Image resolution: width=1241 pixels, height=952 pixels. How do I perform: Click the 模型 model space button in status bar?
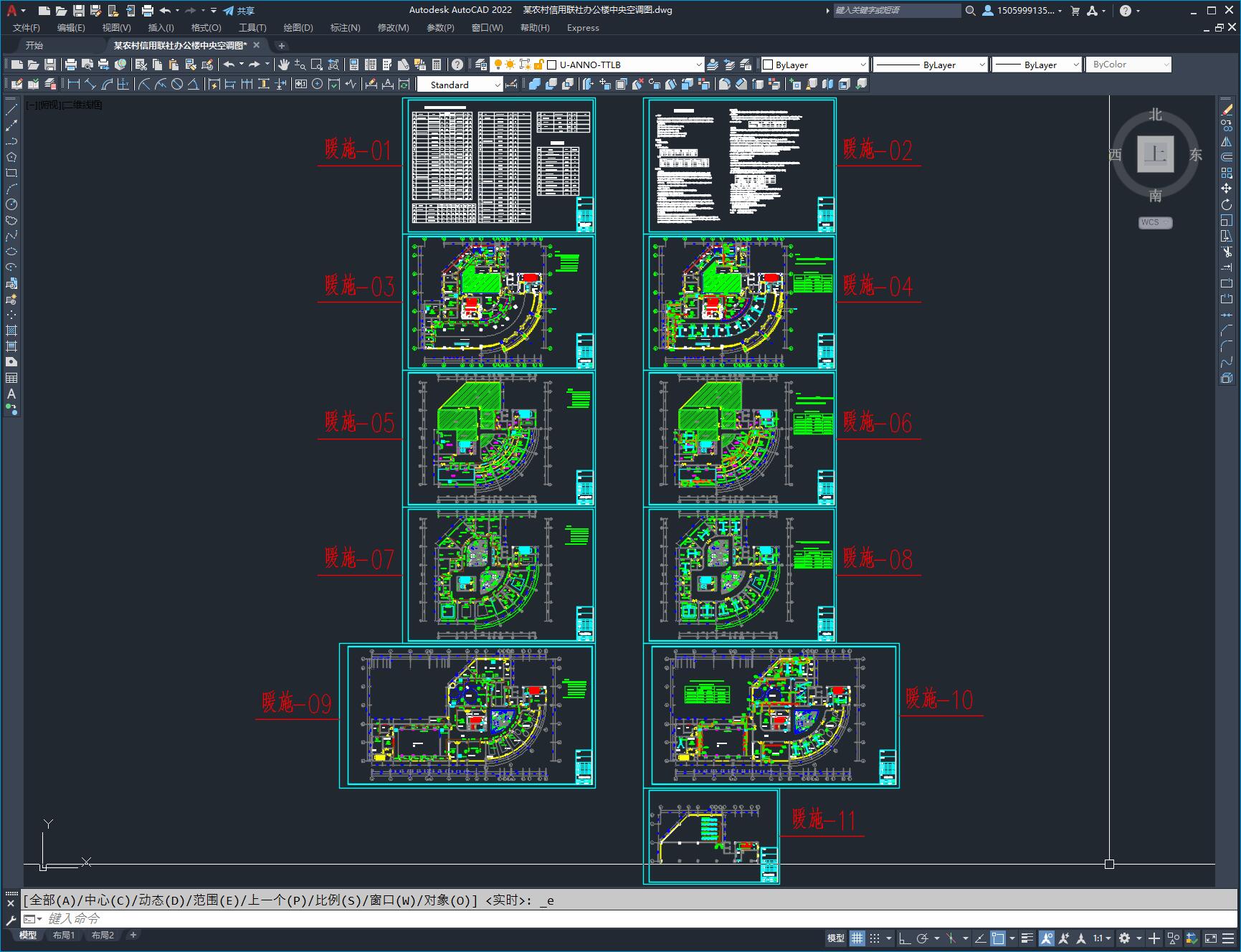point(836,938)
